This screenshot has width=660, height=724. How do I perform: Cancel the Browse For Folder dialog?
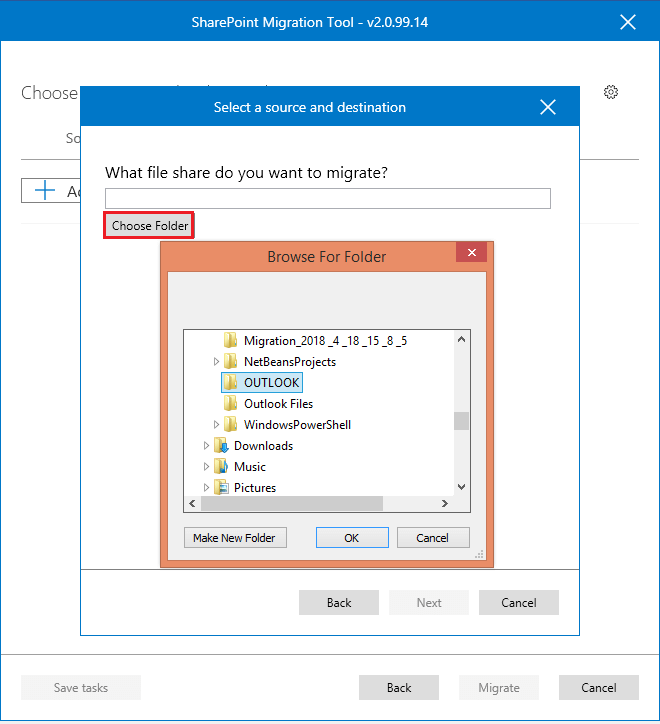[x=433, y=538]
